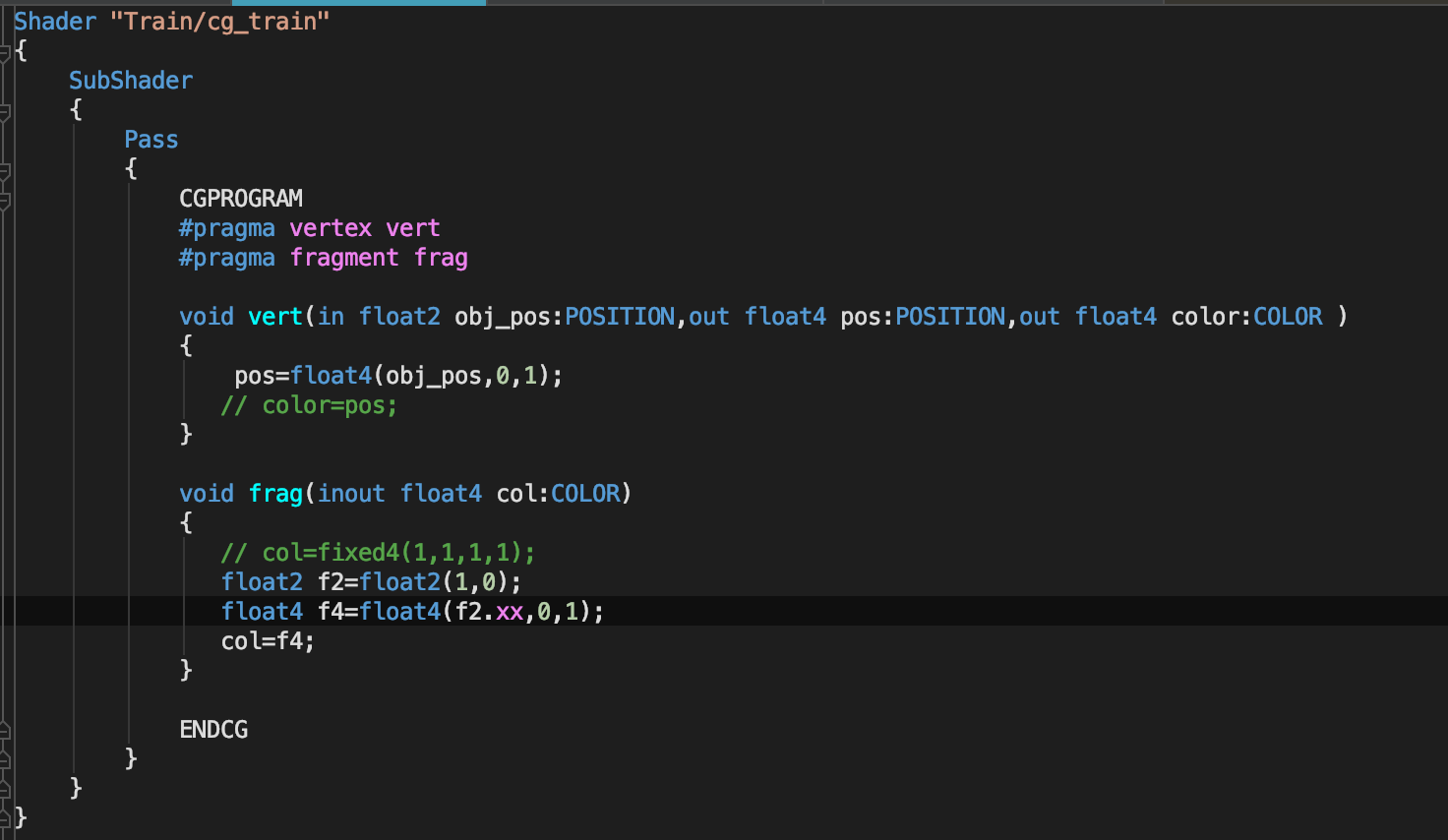This screenshot has width=1448, height=840.
Task: Click the float4 type before pos parameter
Action: [x=785, y=317]
